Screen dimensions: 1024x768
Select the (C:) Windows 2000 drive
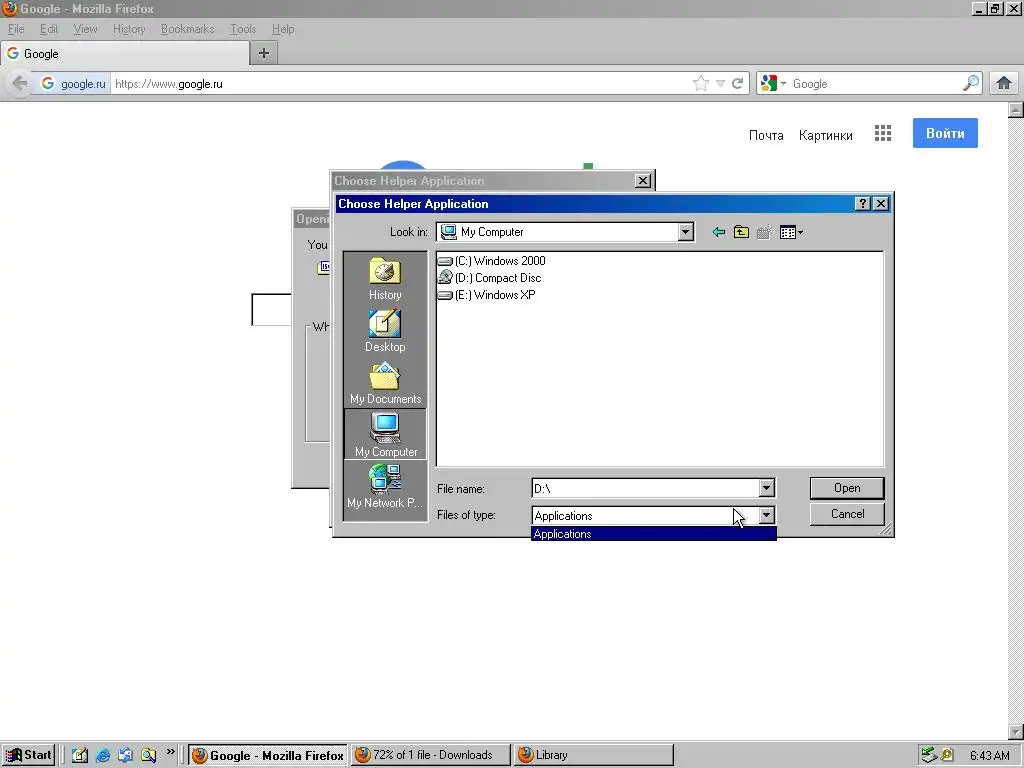click(492, 261)
